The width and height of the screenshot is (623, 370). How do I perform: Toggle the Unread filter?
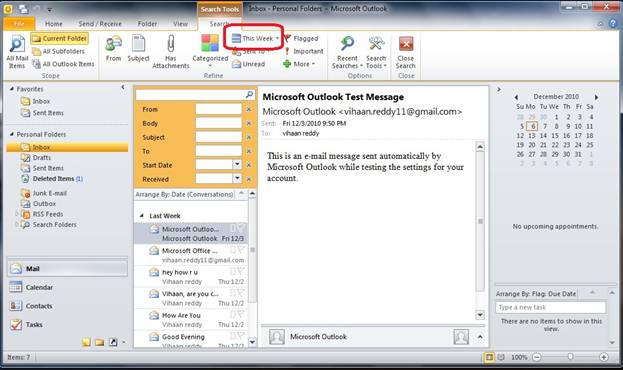249,64
